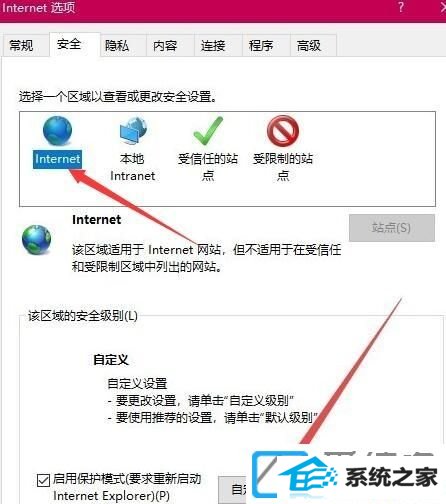Open the 内容 tab
The width and height of the screenshot is (446, 504).
coord(165,45)
